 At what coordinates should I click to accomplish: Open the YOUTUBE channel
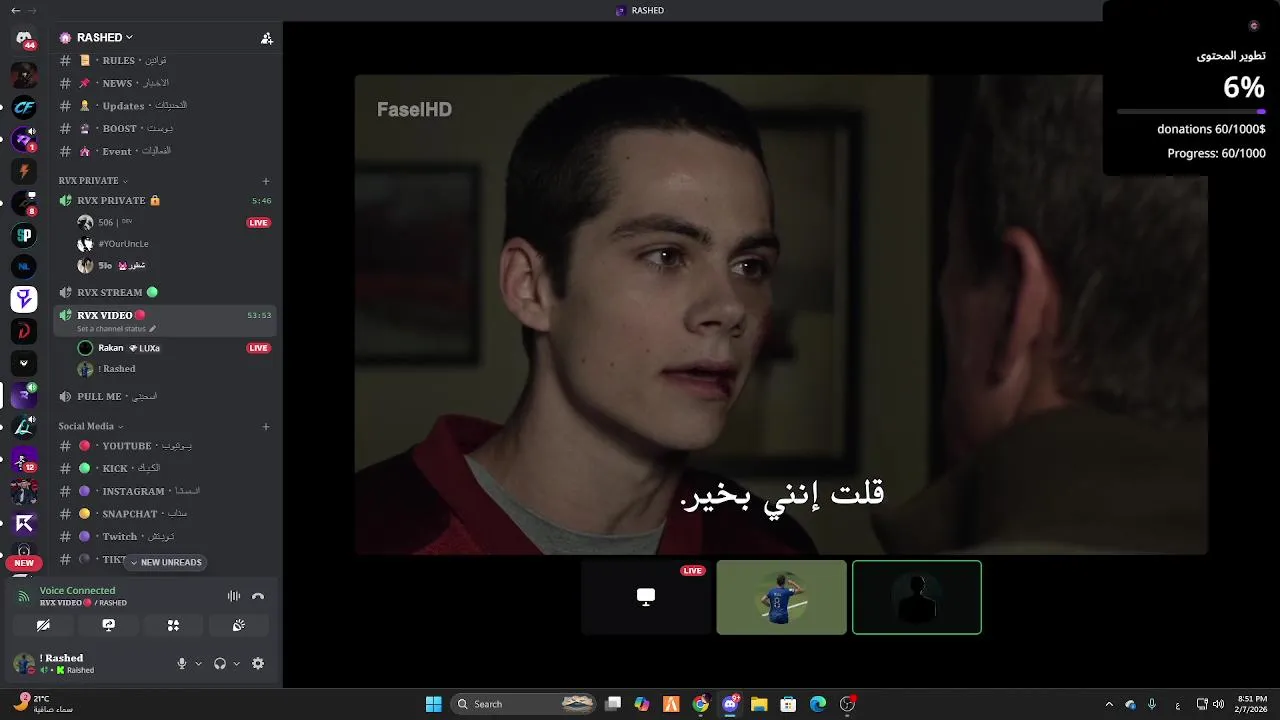165,446
